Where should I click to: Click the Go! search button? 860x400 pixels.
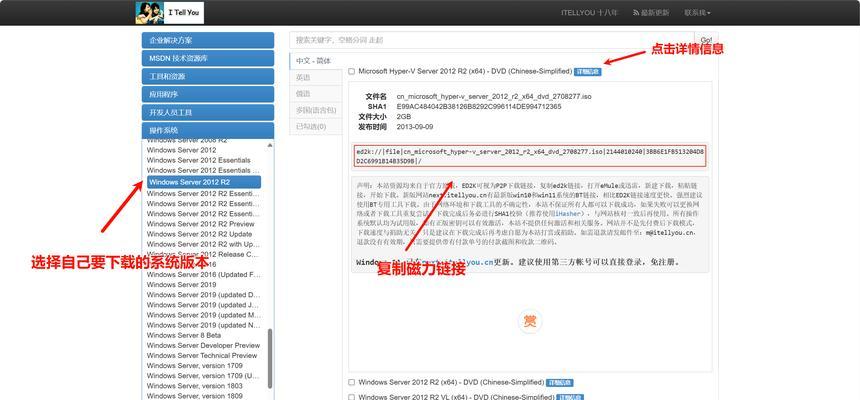pos(706,40)
